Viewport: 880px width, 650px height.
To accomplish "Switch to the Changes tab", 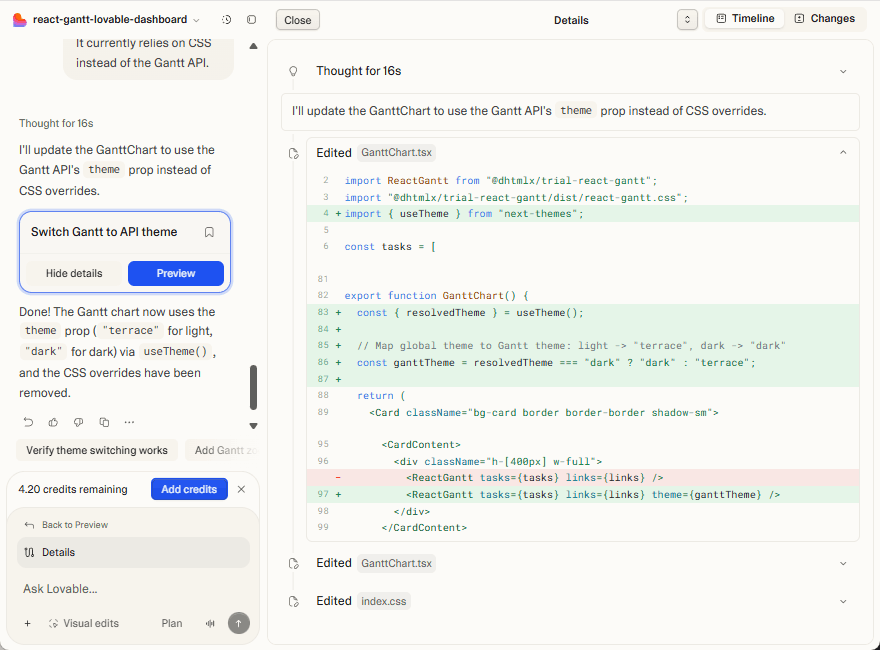I will 826,18.
